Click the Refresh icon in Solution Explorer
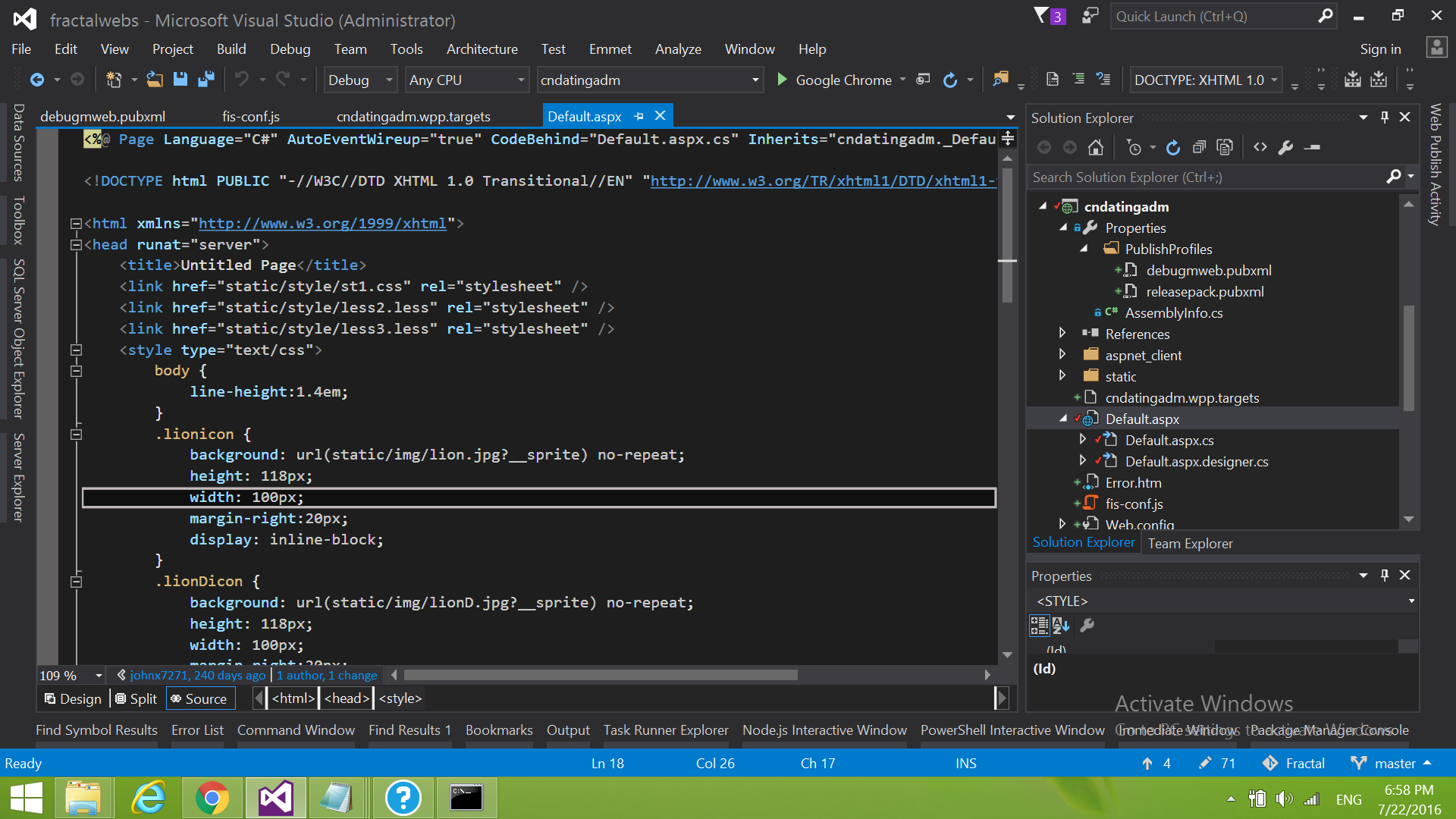The width and height of the screenshot is (1456, 819). point(1172,147)
